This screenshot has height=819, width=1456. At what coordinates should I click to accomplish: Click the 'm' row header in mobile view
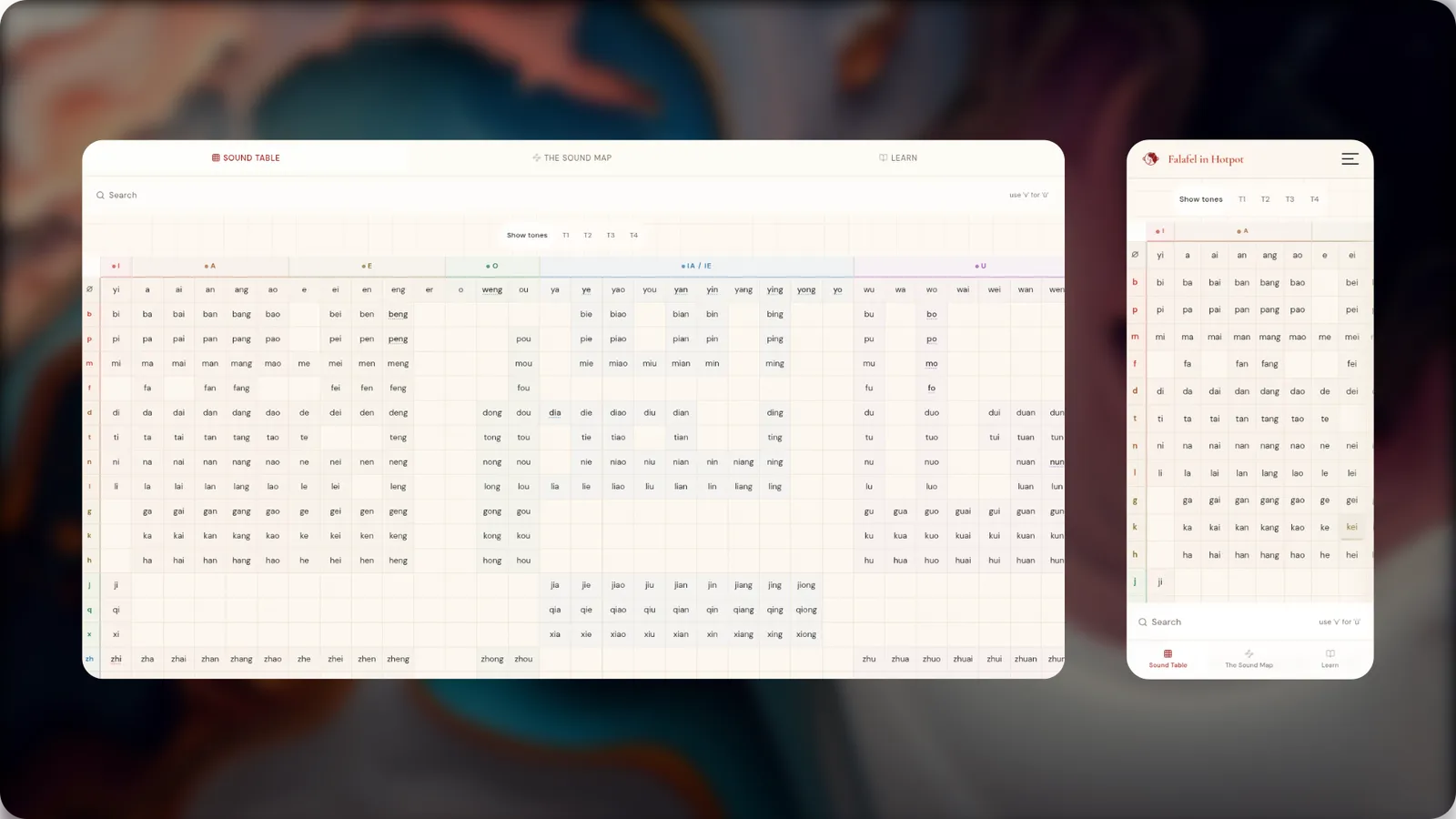tap(1135, 337)
